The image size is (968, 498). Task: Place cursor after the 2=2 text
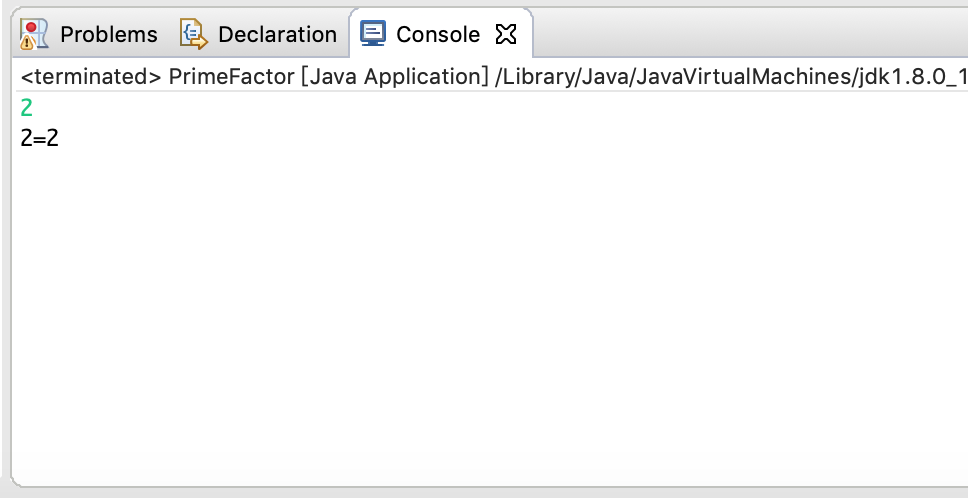(x=60, y=138)
